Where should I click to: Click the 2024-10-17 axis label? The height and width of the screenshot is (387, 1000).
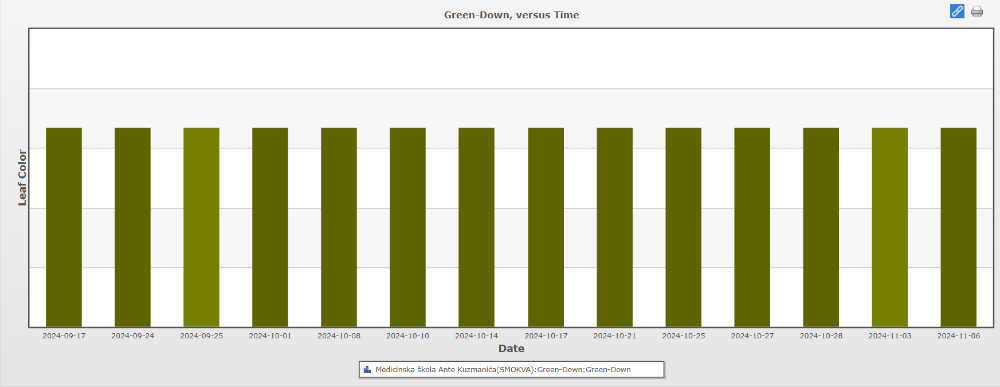coord(546,335)
